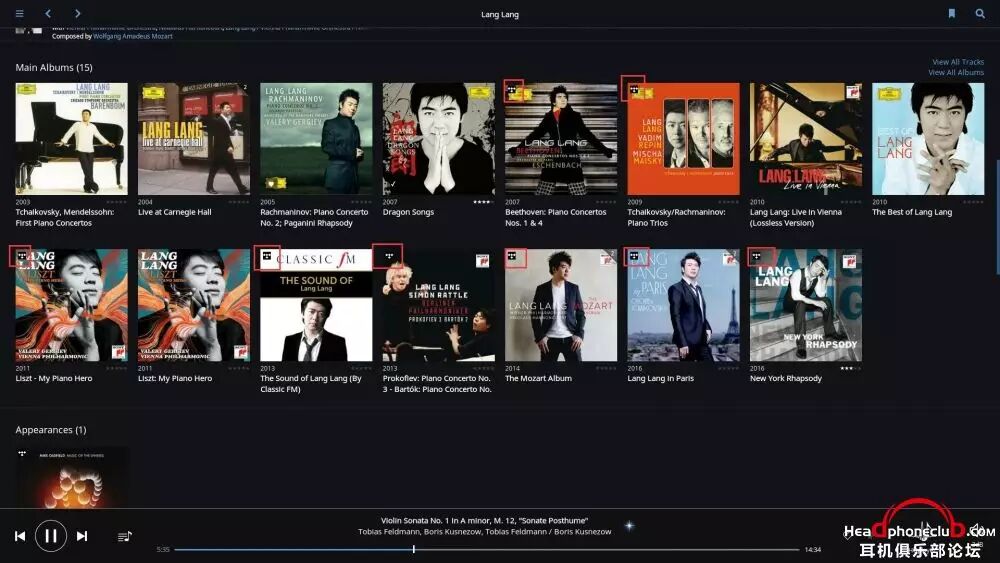Viewport: 1000px width, 563px height.
Task: Skip to the next track
Action: [82, 536]
